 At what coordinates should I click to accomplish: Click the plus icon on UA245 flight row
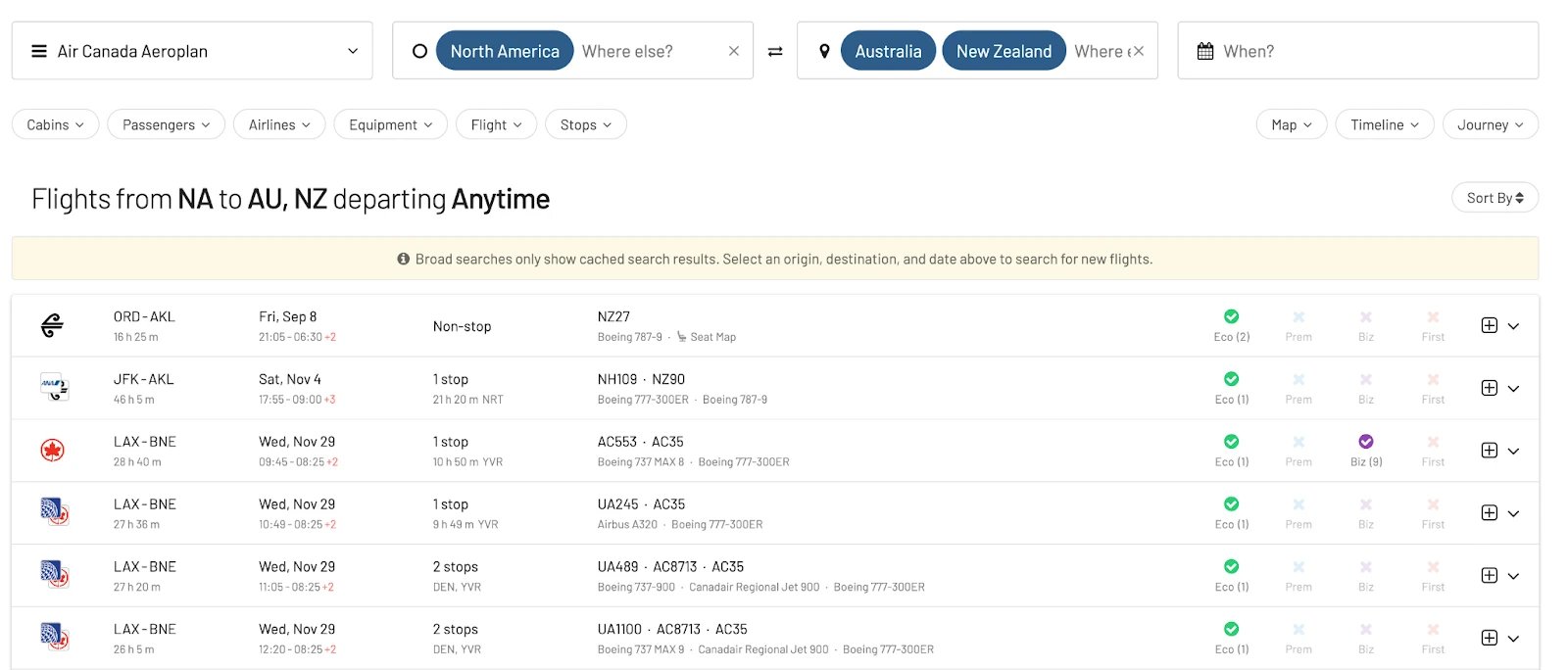1490,512
